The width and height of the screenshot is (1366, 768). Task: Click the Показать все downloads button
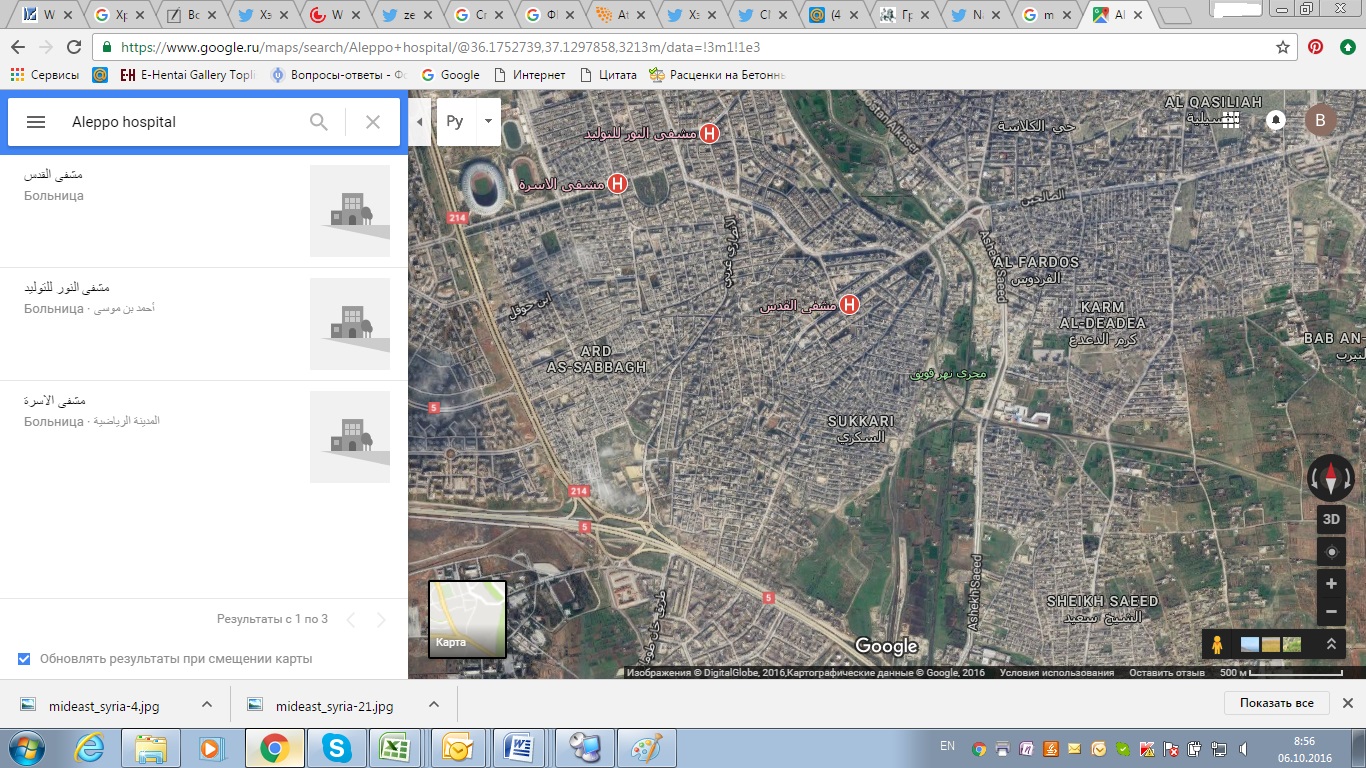[1276, 703]
